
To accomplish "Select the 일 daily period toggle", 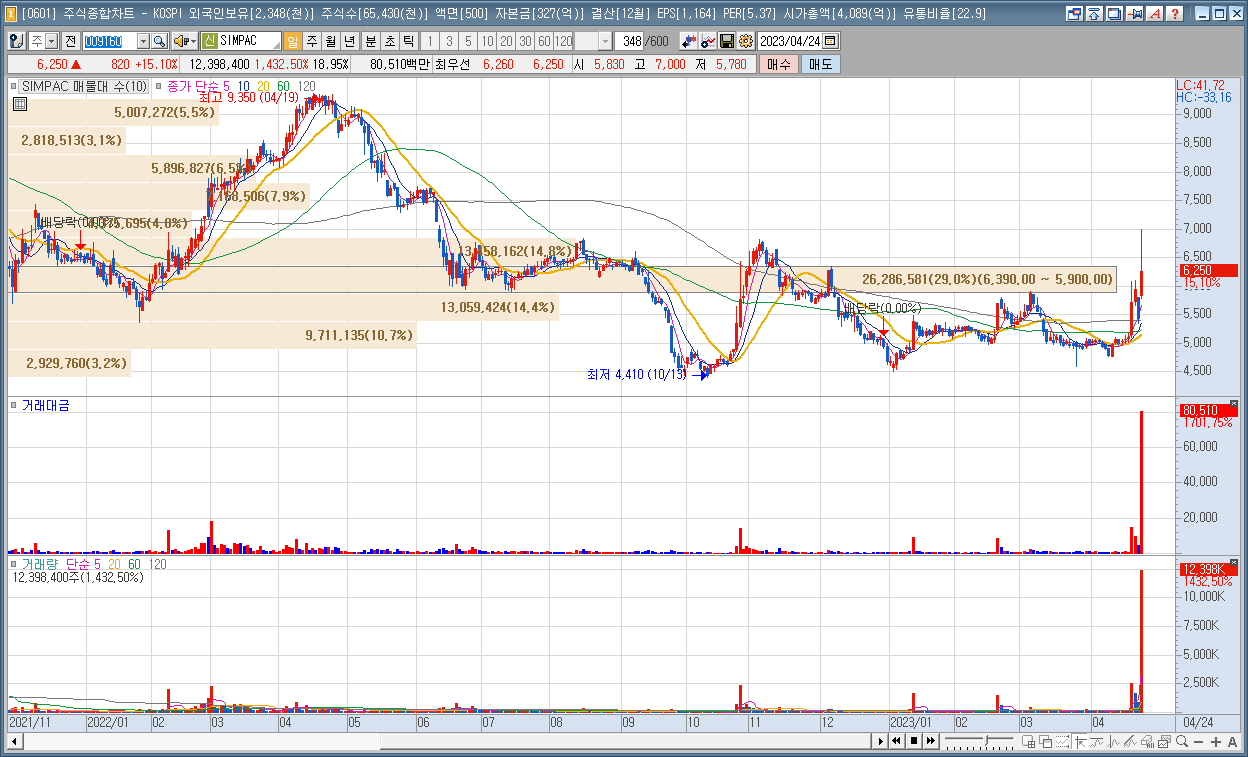I will tap(293, 41).
